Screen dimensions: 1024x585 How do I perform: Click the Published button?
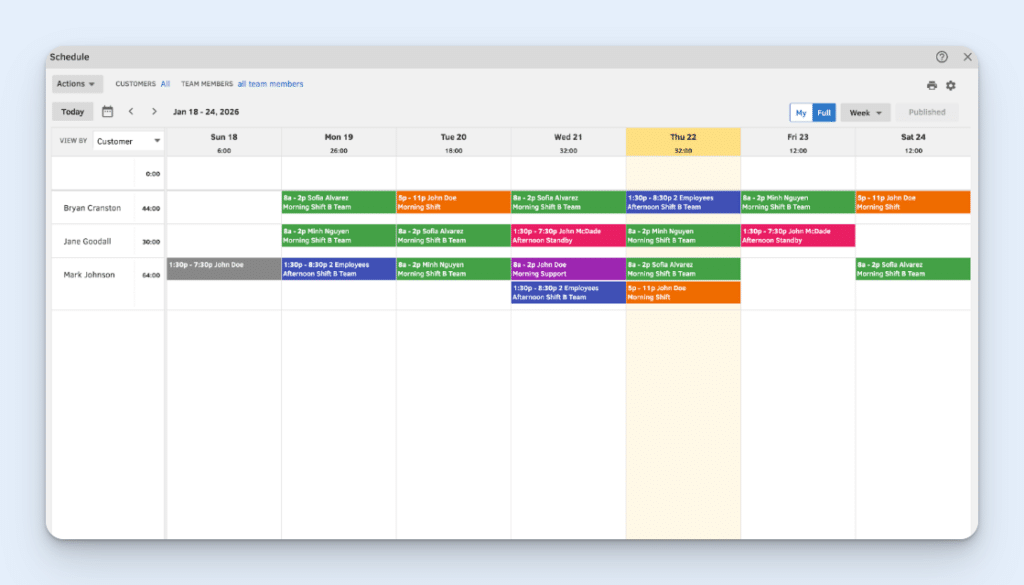(x=926, y=112)
